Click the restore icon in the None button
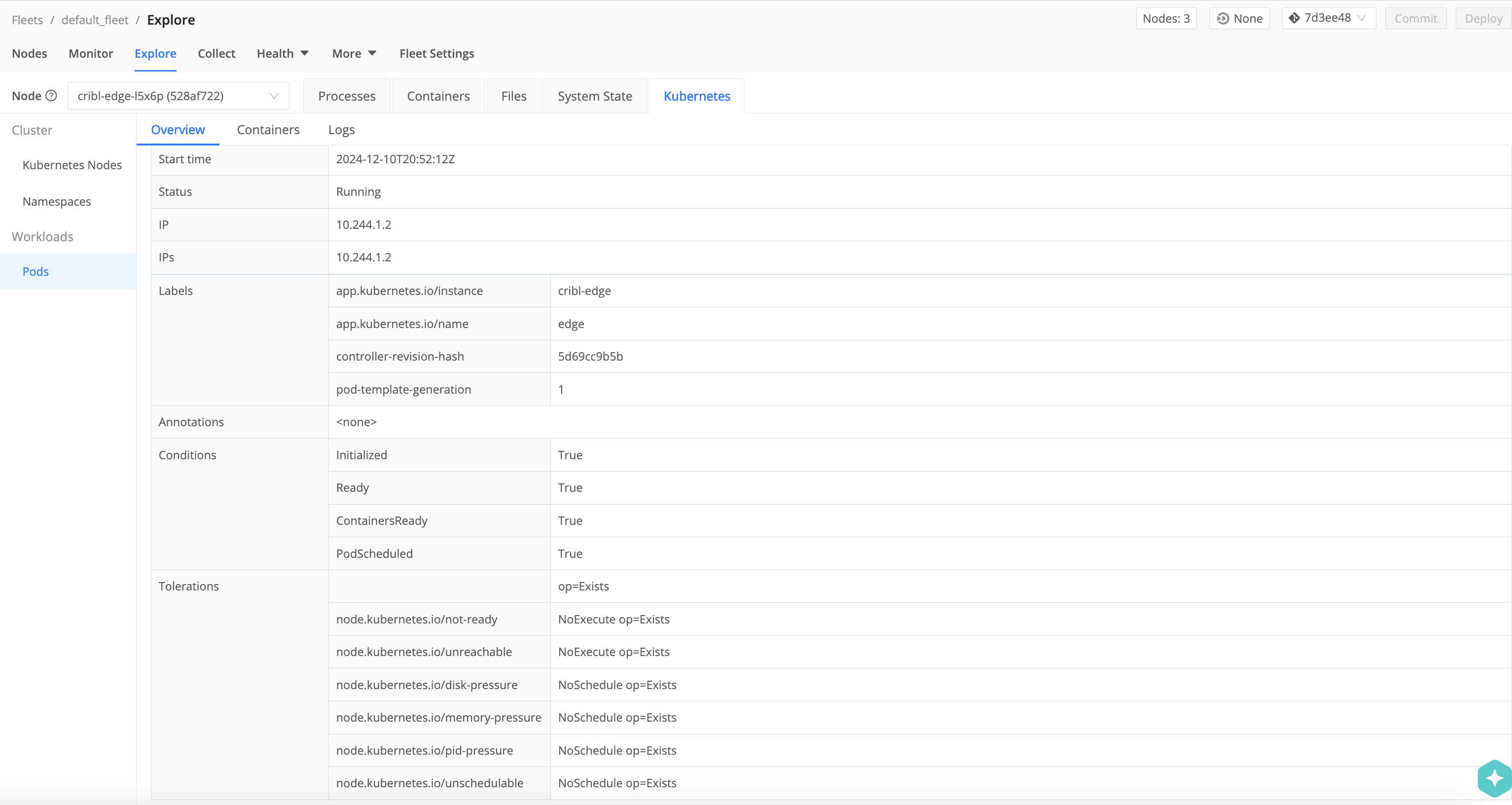 (x=1223, y=18)
